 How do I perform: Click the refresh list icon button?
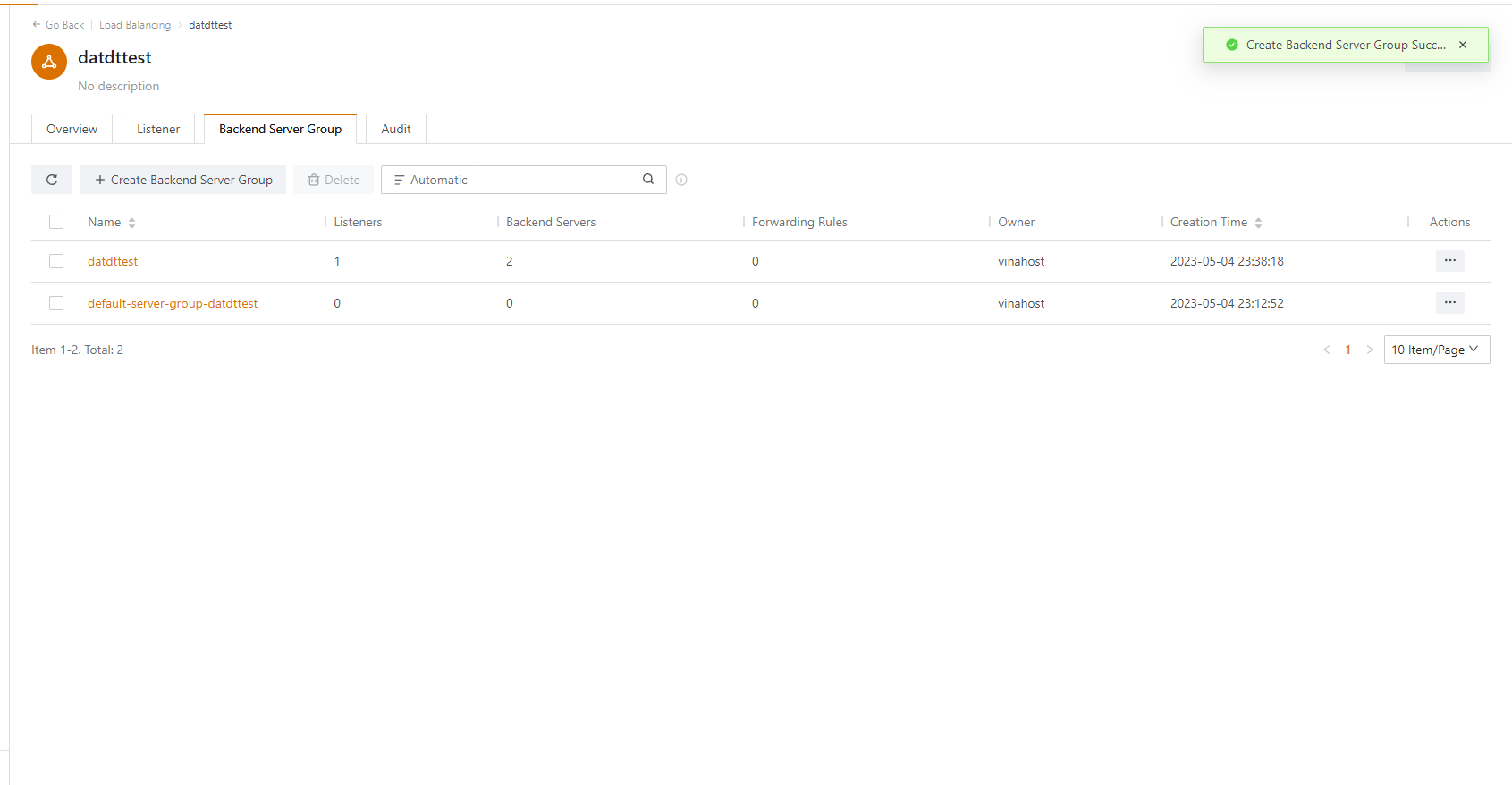pos(52,180)
